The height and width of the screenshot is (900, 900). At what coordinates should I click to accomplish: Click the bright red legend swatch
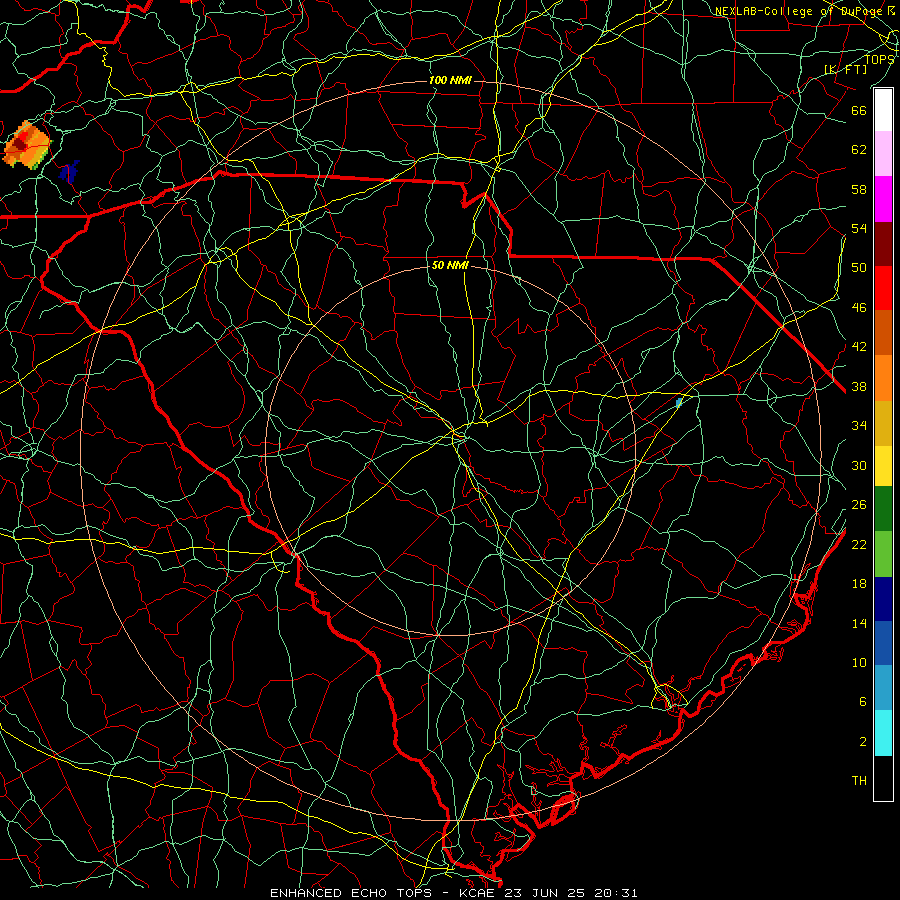[883, 288]
